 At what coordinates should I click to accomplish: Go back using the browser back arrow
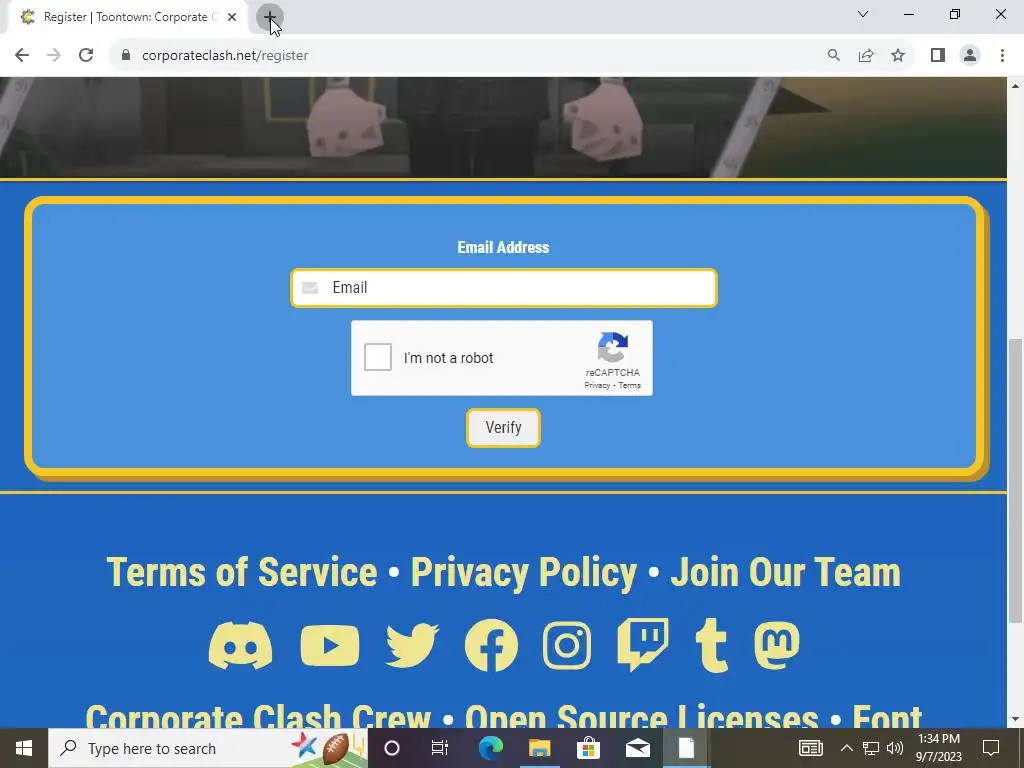[x=22, y=56]
